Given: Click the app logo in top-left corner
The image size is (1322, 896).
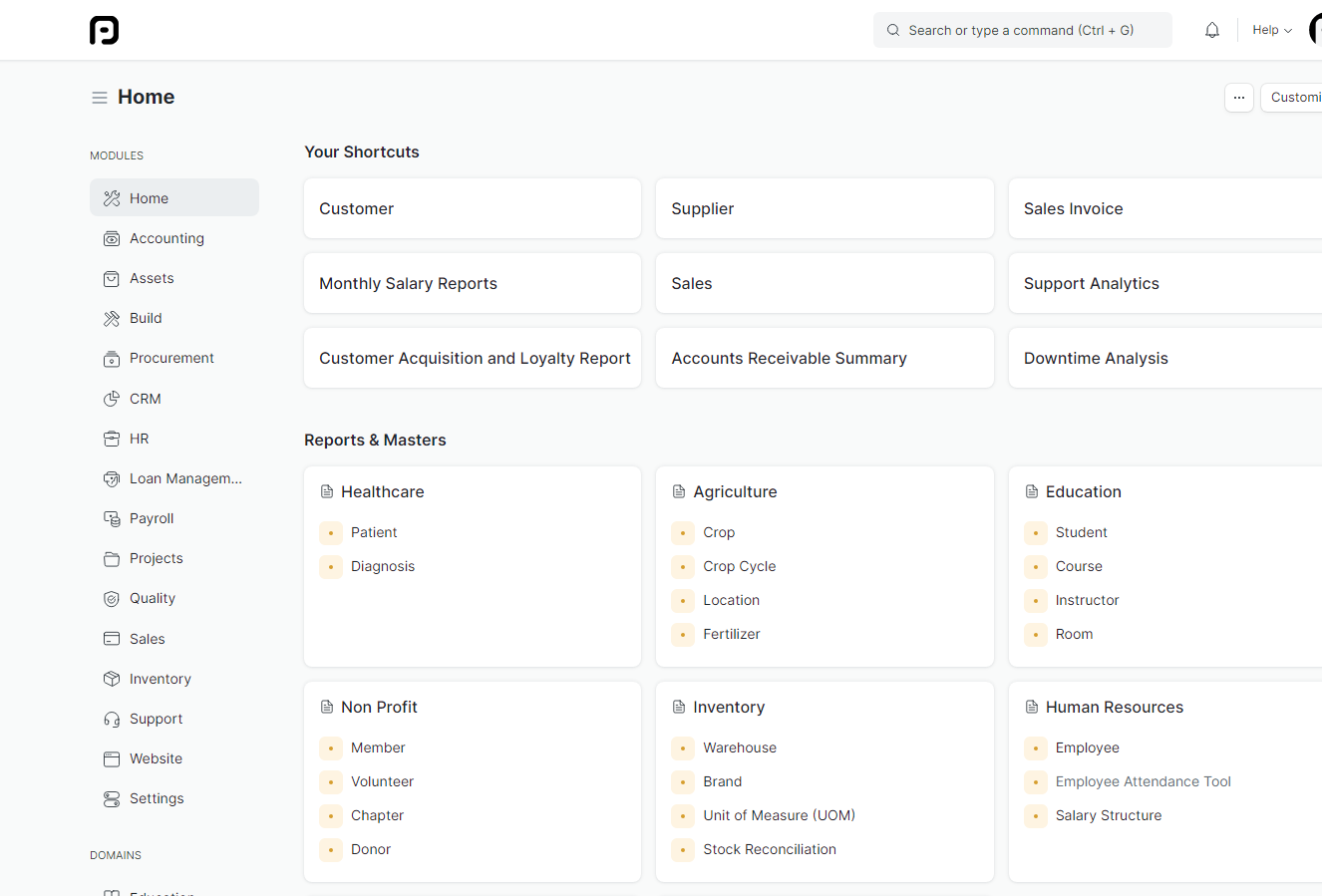Looking at the screenshot, I should [104, 31].
